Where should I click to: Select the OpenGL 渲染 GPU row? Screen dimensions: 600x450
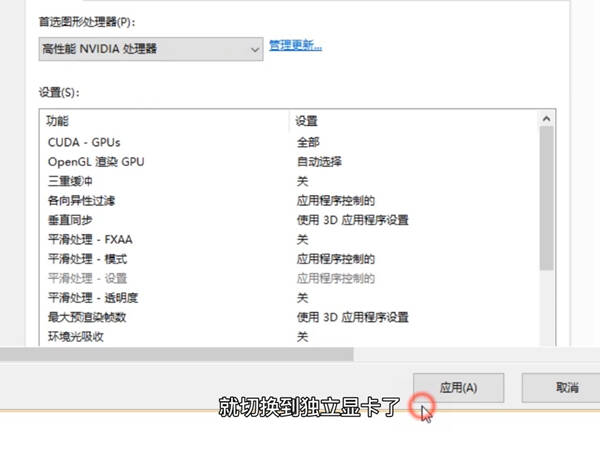coord(289,162)
